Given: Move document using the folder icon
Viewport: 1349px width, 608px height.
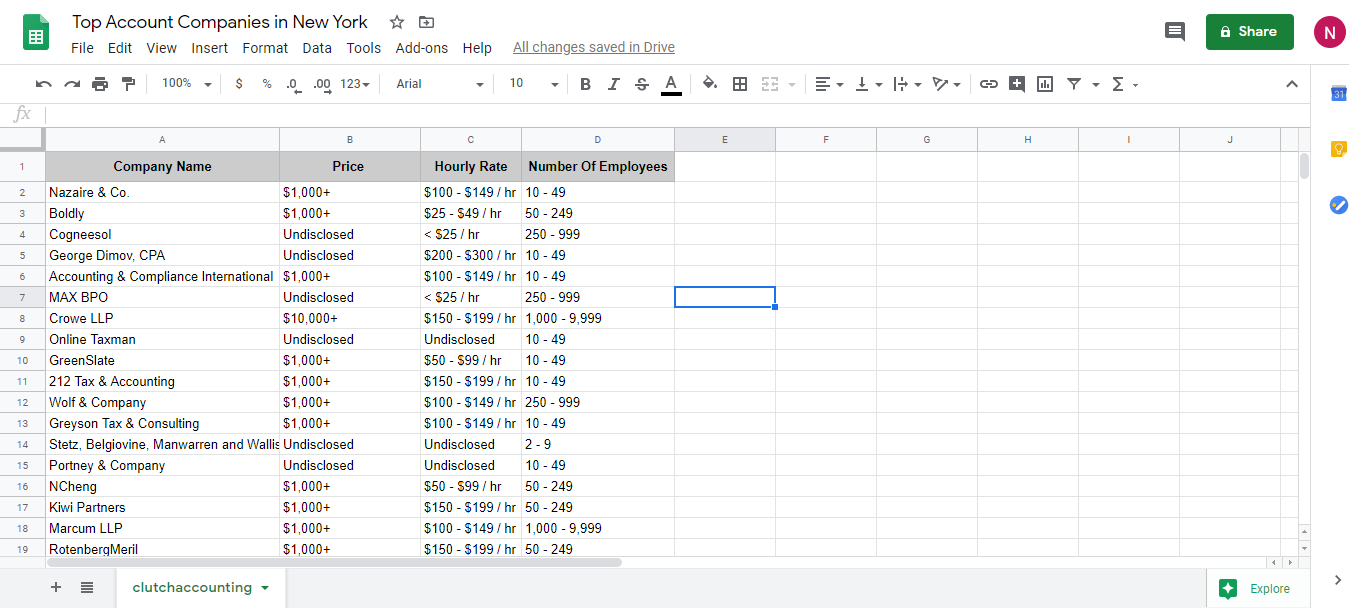Looking at the screenshot, I should [x=427, y=22].
